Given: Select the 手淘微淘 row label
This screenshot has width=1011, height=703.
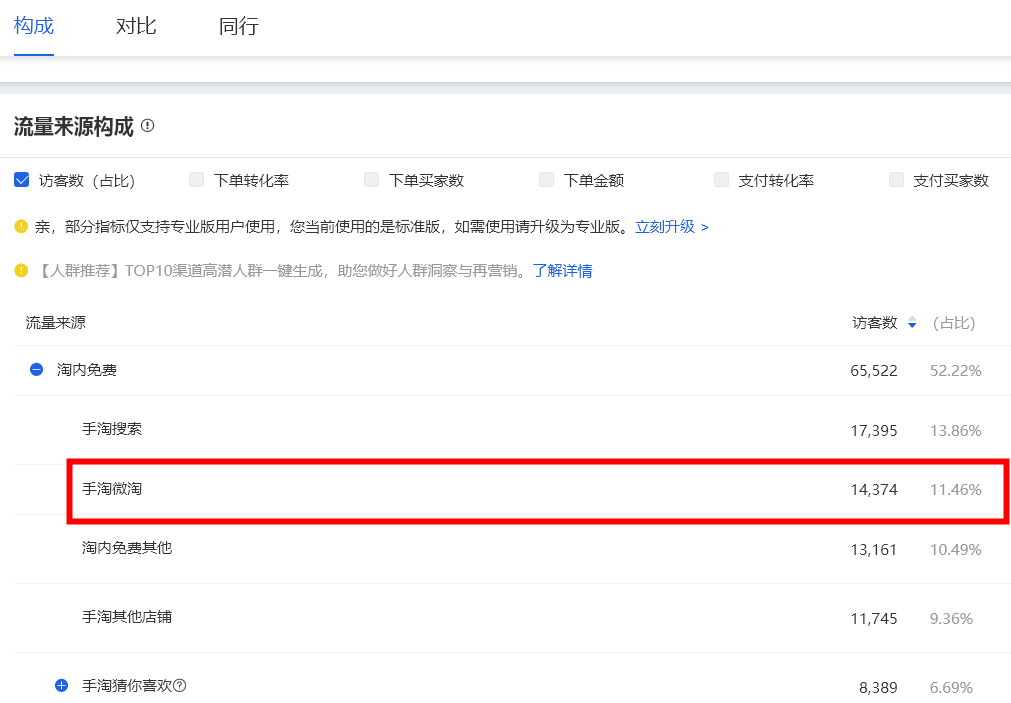Looking at the screenshot, I should [112, 489].
